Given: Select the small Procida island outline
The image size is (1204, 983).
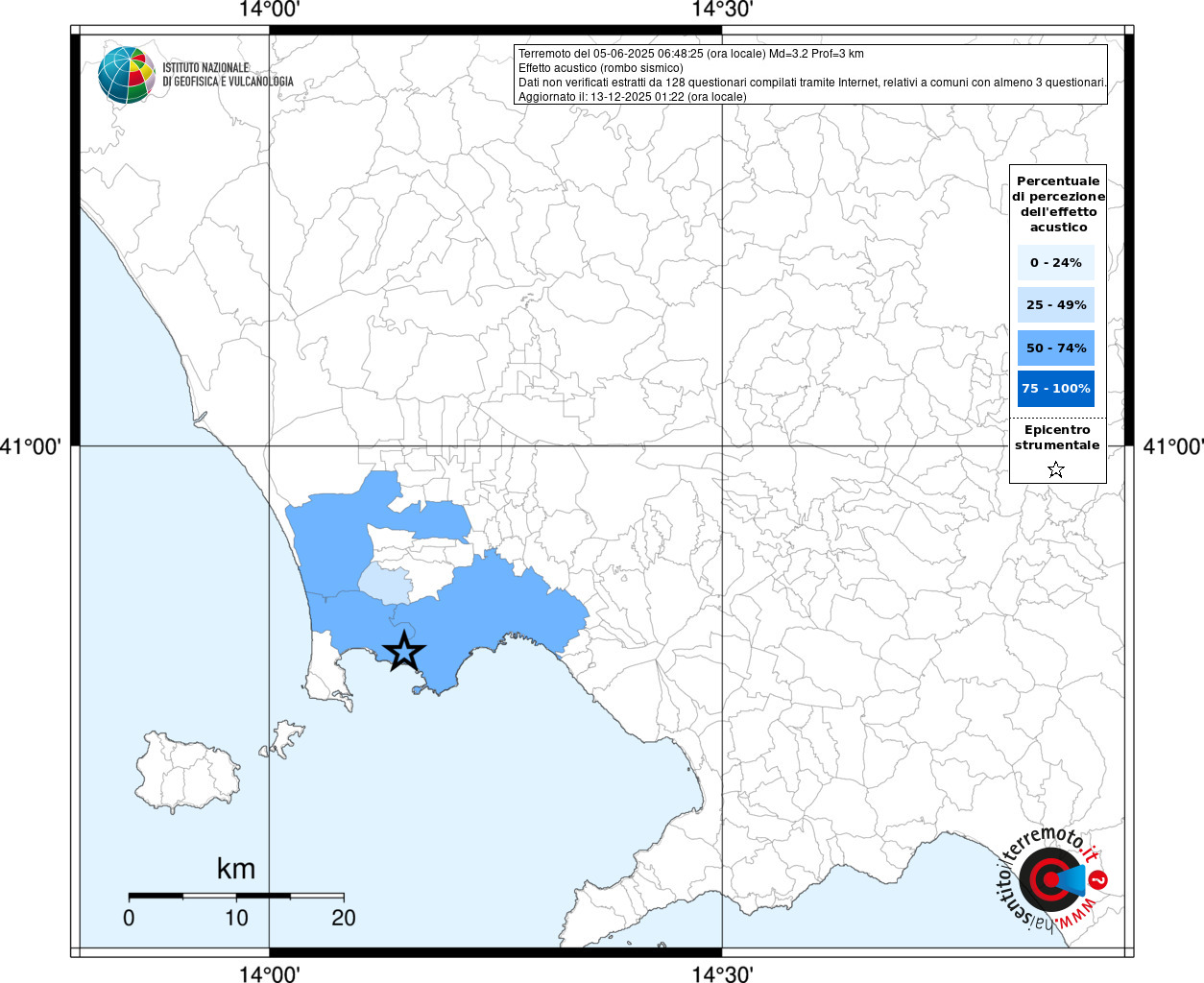Looking at the screenshot, I should tap(285, 738).
